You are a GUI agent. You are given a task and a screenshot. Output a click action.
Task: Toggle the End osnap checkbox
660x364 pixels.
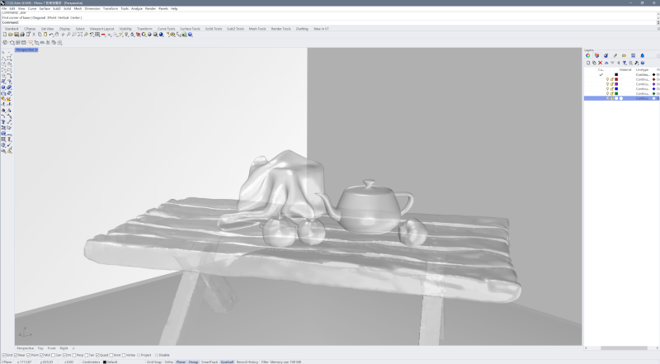pyautogui.click(x=4, y=355)
